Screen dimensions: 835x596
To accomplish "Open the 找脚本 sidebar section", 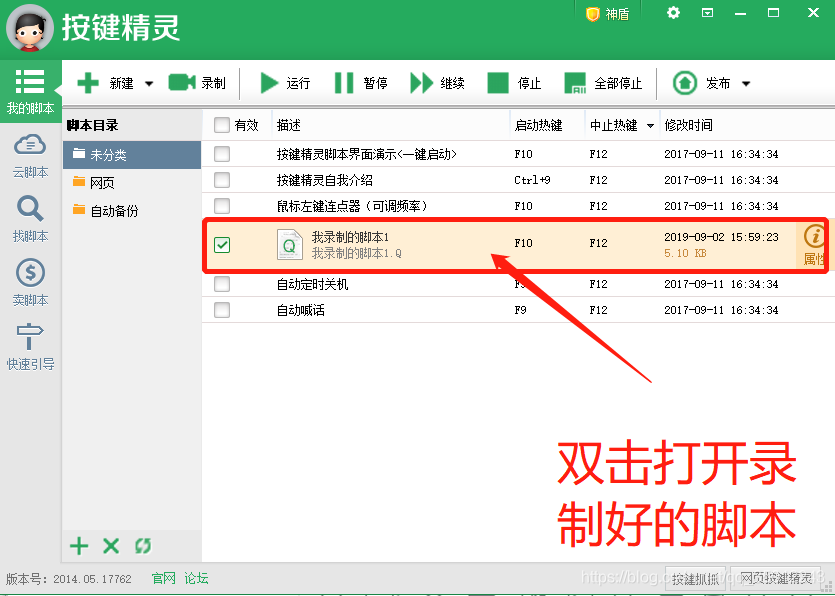I will [30, 222].
